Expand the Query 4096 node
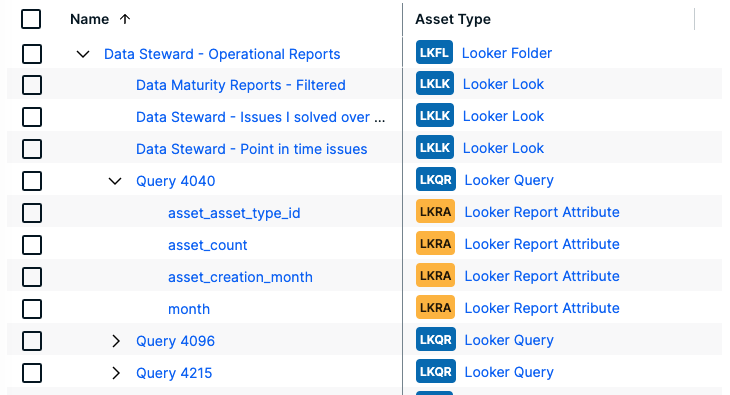The height and width of the screenshot is (395, 730). (x=116, y=341)
